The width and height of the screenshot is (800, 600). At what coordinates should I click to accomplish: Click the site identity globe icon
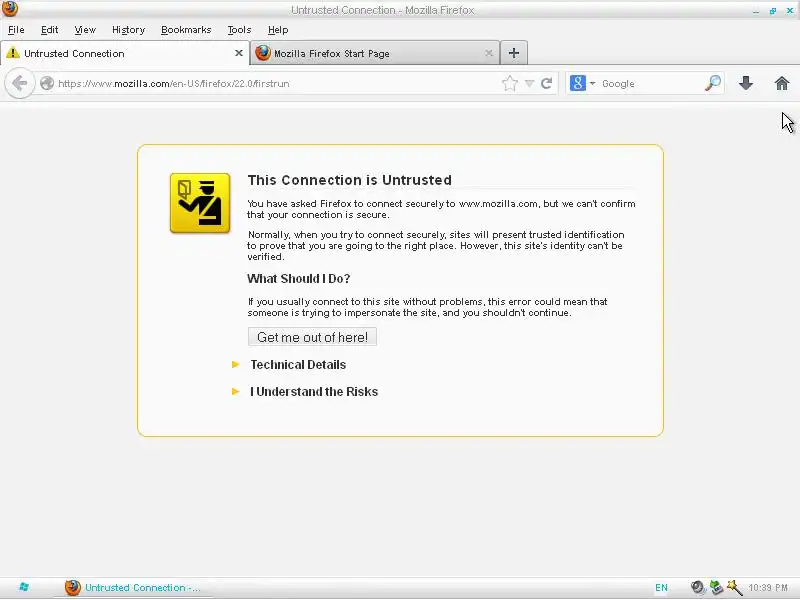(x=47, y=83)
